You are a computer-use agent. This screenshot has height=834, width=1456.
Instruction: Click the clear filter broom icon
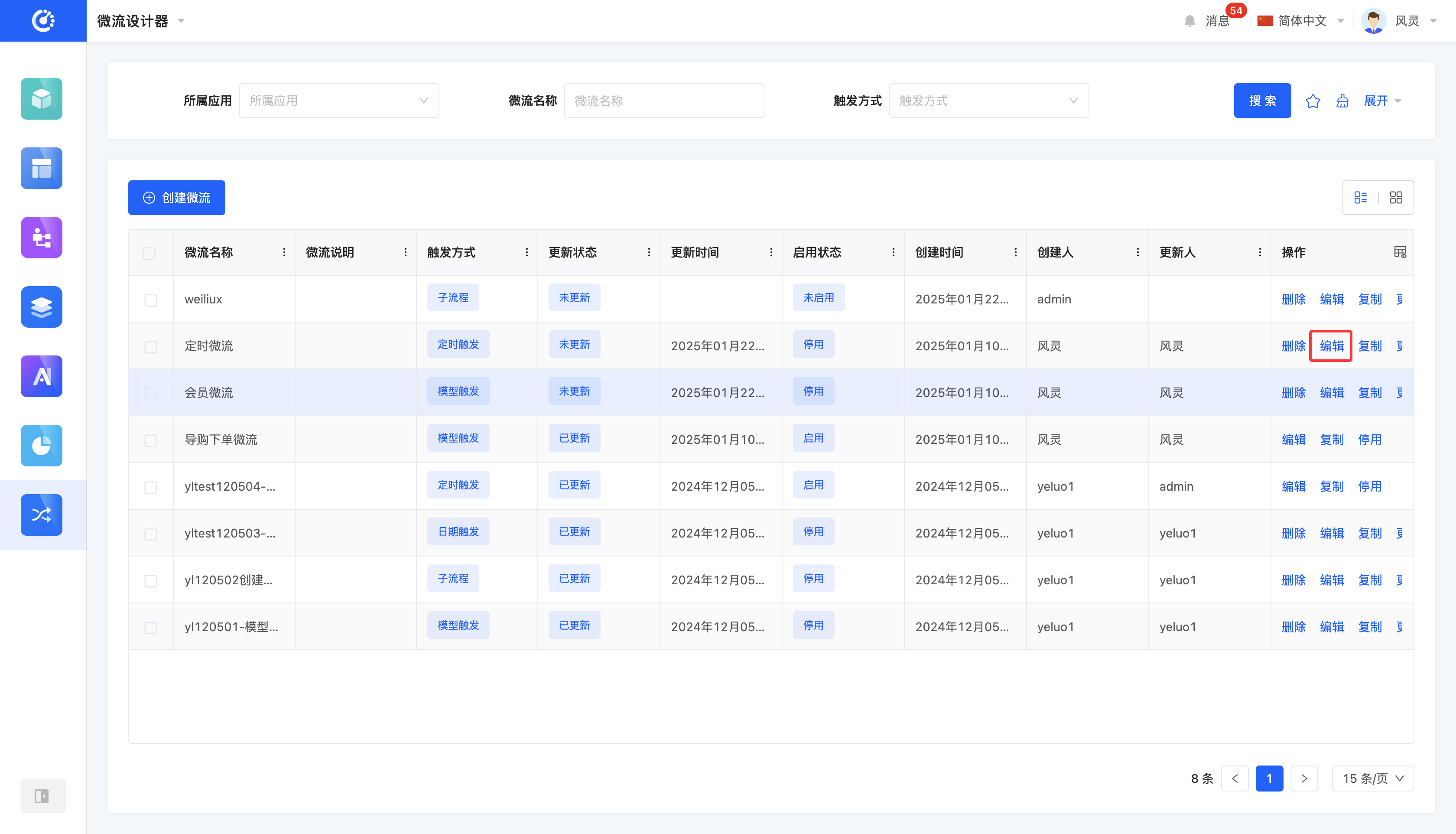click(x=1342, y=101)
